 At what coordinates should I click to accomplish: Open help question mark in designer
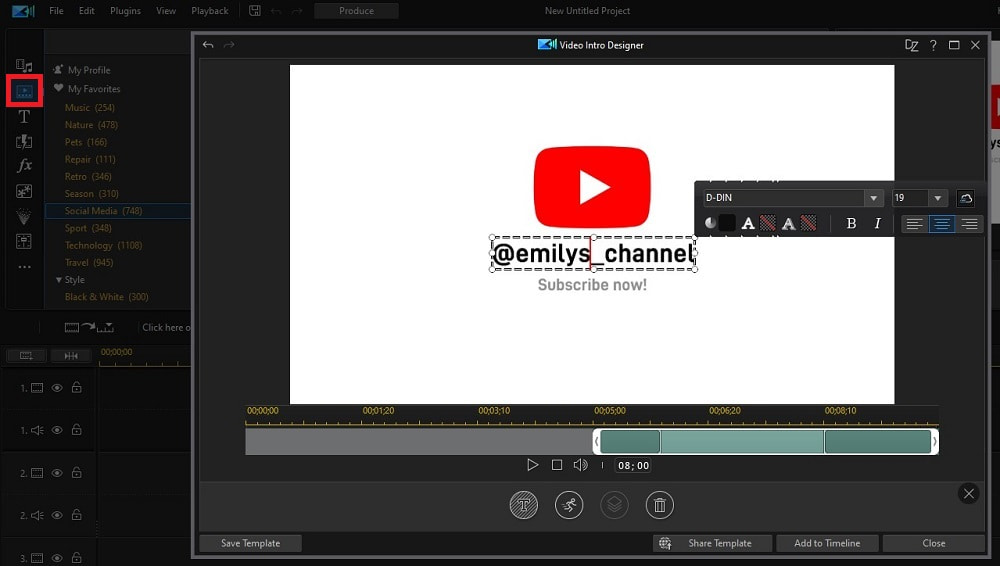(x=933, y=45)
